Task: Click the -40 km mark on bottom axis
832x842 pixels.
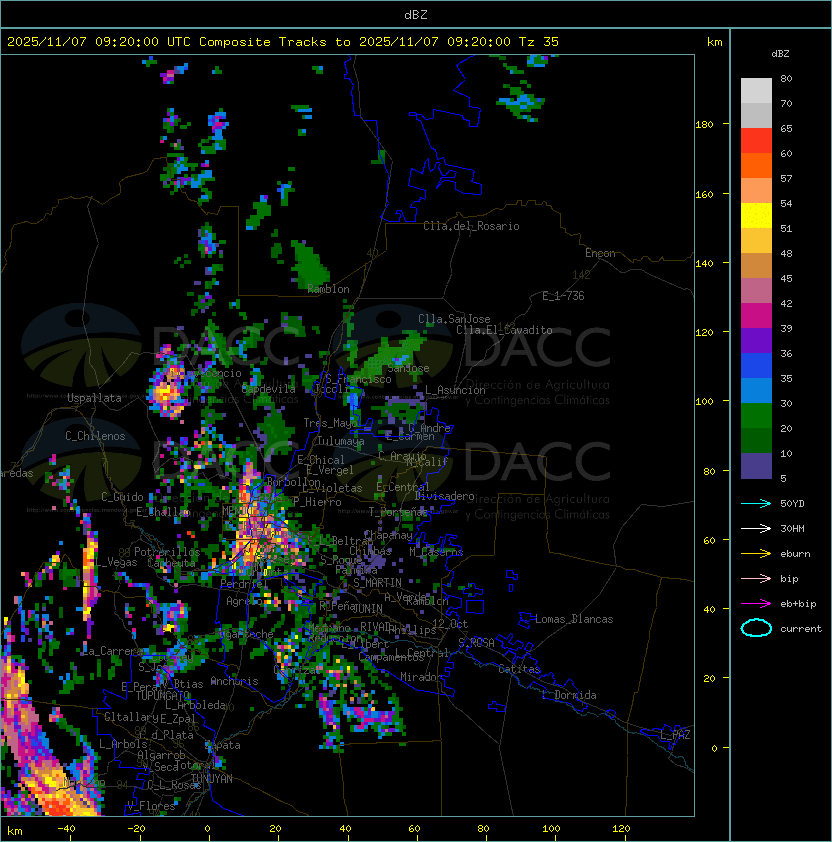Action: [66, 829]
